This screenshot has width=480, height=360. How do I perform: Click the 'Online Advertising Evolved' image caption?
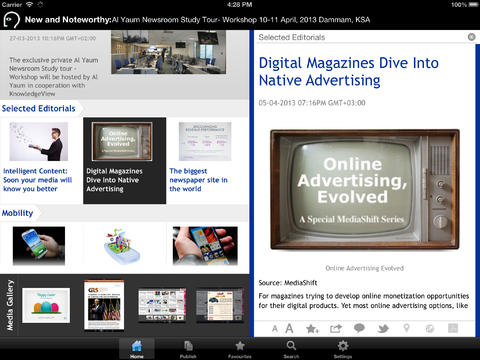click(x=365, y=268)
